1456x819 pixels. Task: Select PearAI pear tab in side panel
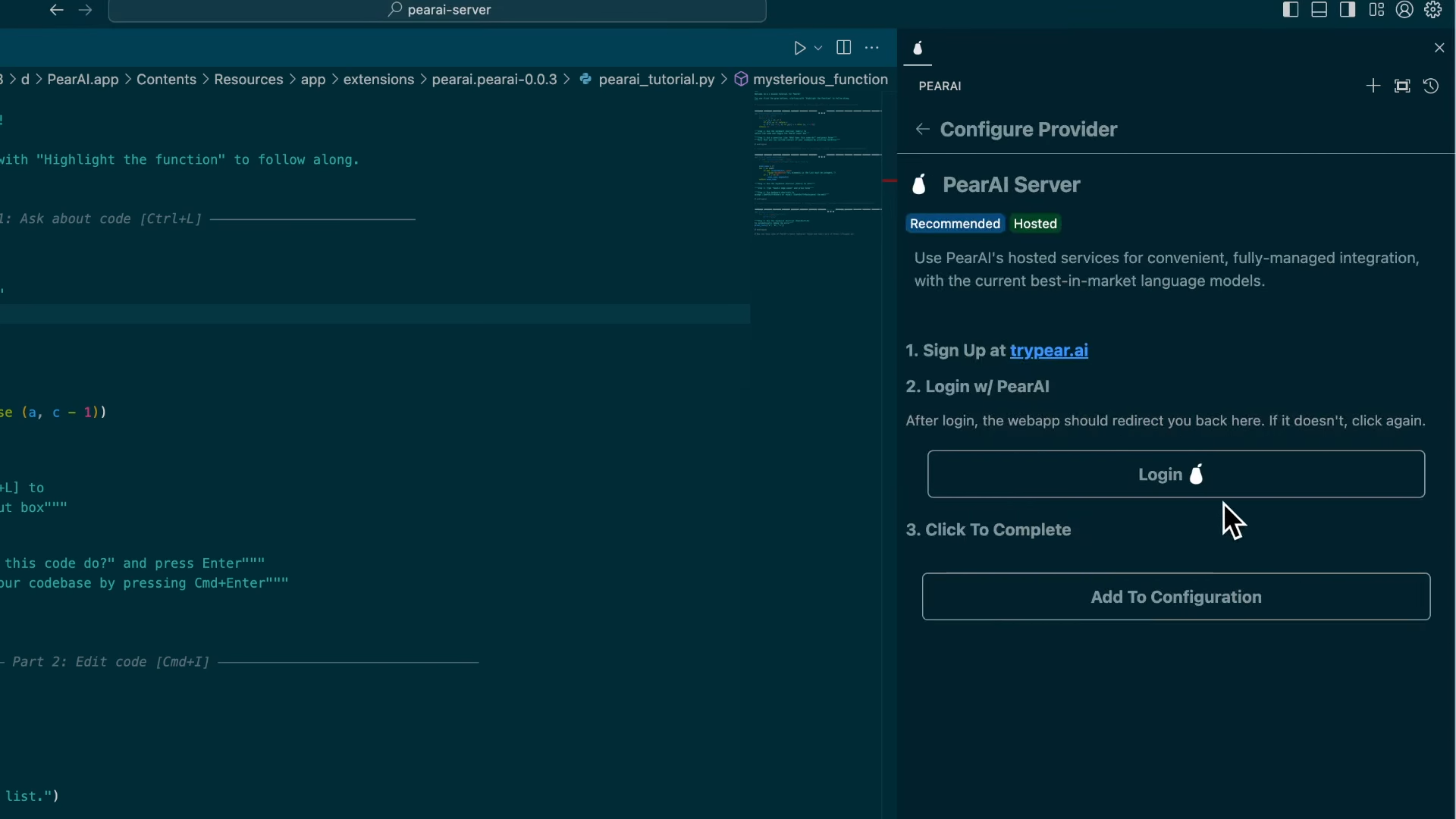pyautogui.click(x=918, y=49)
